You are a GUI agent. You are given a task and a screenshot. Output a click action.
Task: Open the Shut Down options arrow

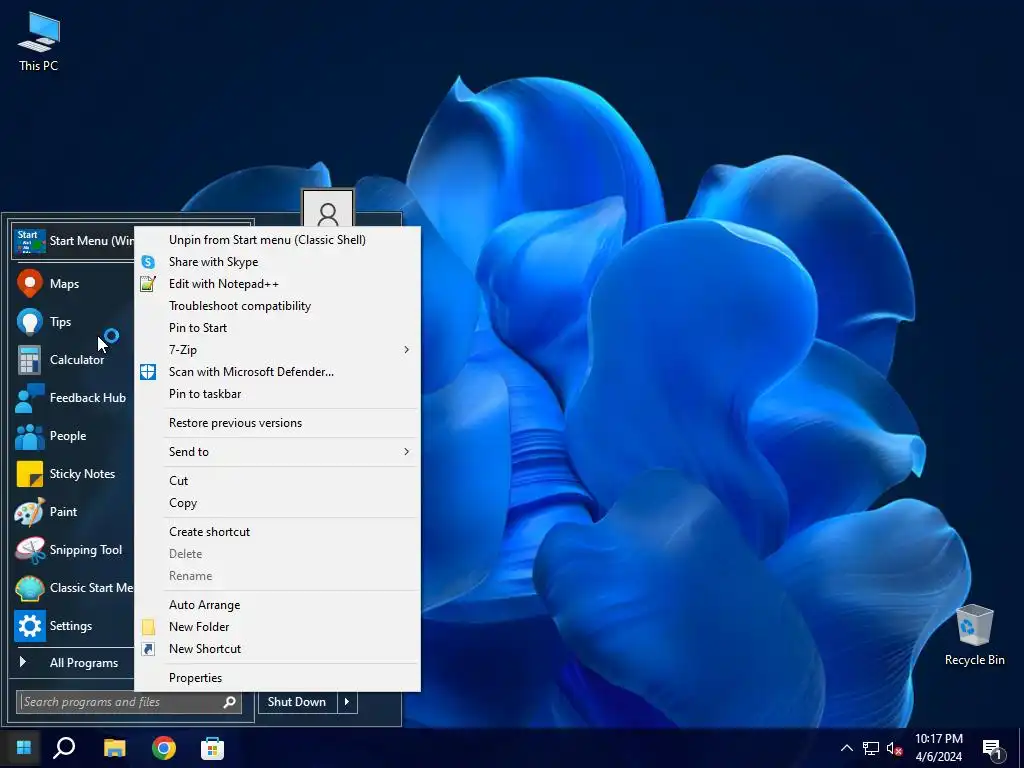347,702
